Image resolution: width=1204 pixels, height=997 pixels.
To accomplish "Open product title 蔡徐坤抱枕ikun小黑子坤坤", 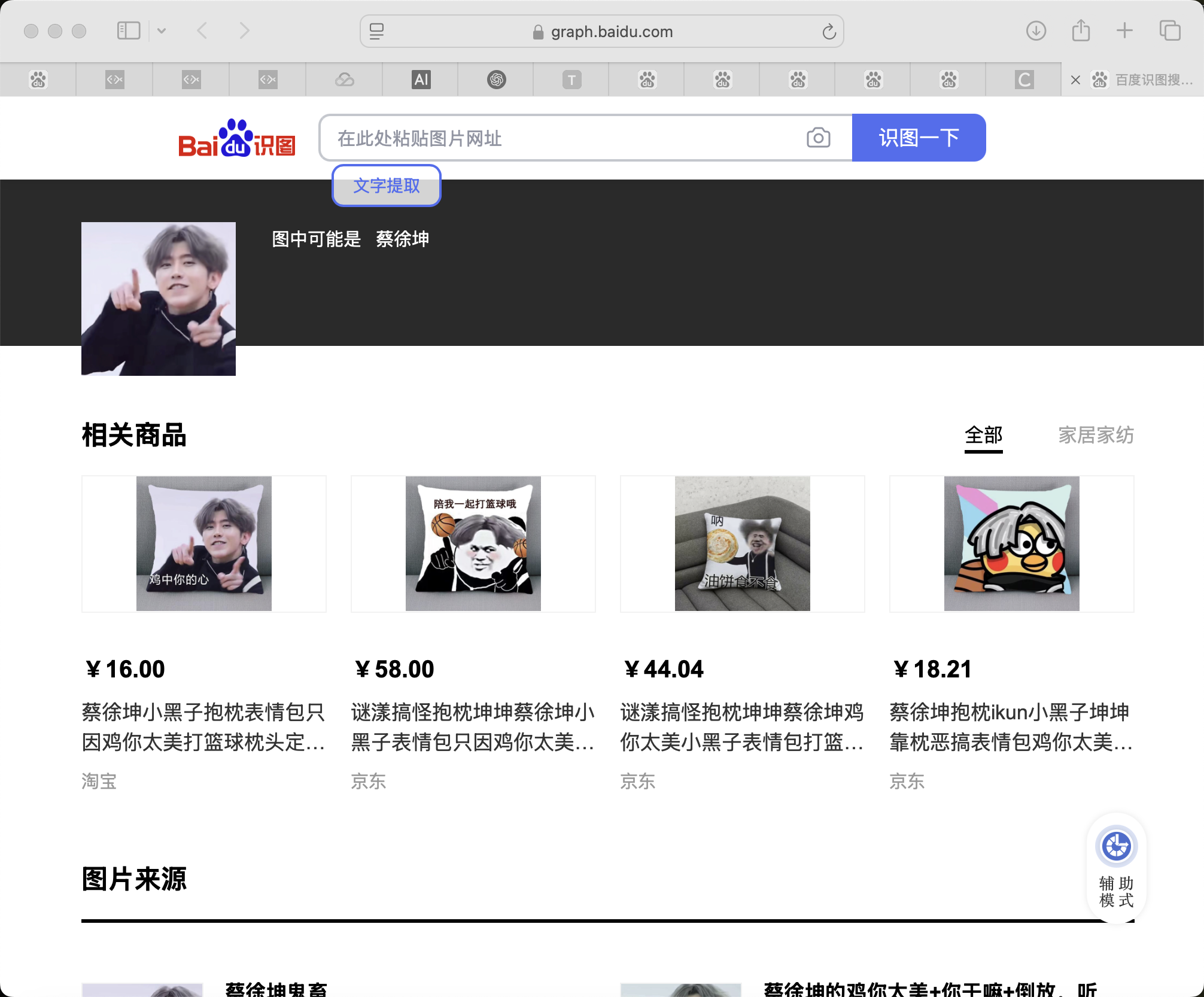I will pos(1011,727).
